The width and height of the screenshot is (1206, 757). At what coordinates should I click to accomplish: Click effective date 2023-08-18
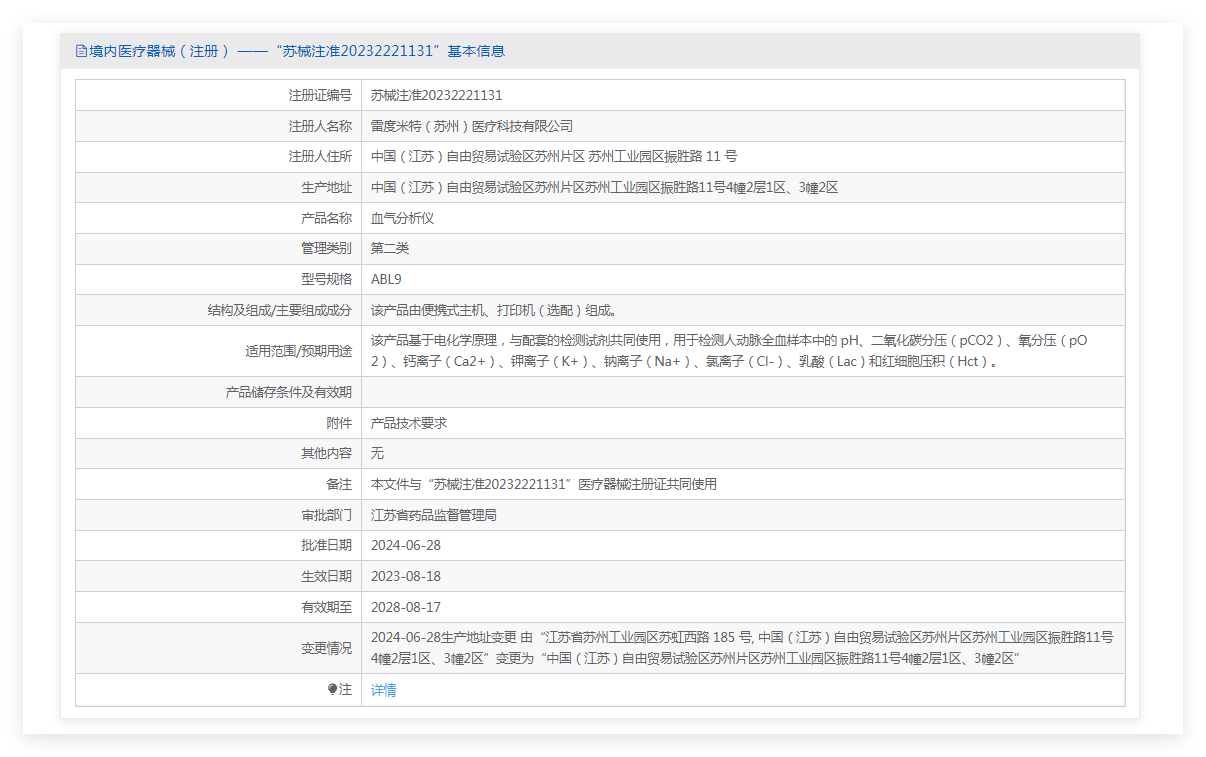click(x=406, y=577)
